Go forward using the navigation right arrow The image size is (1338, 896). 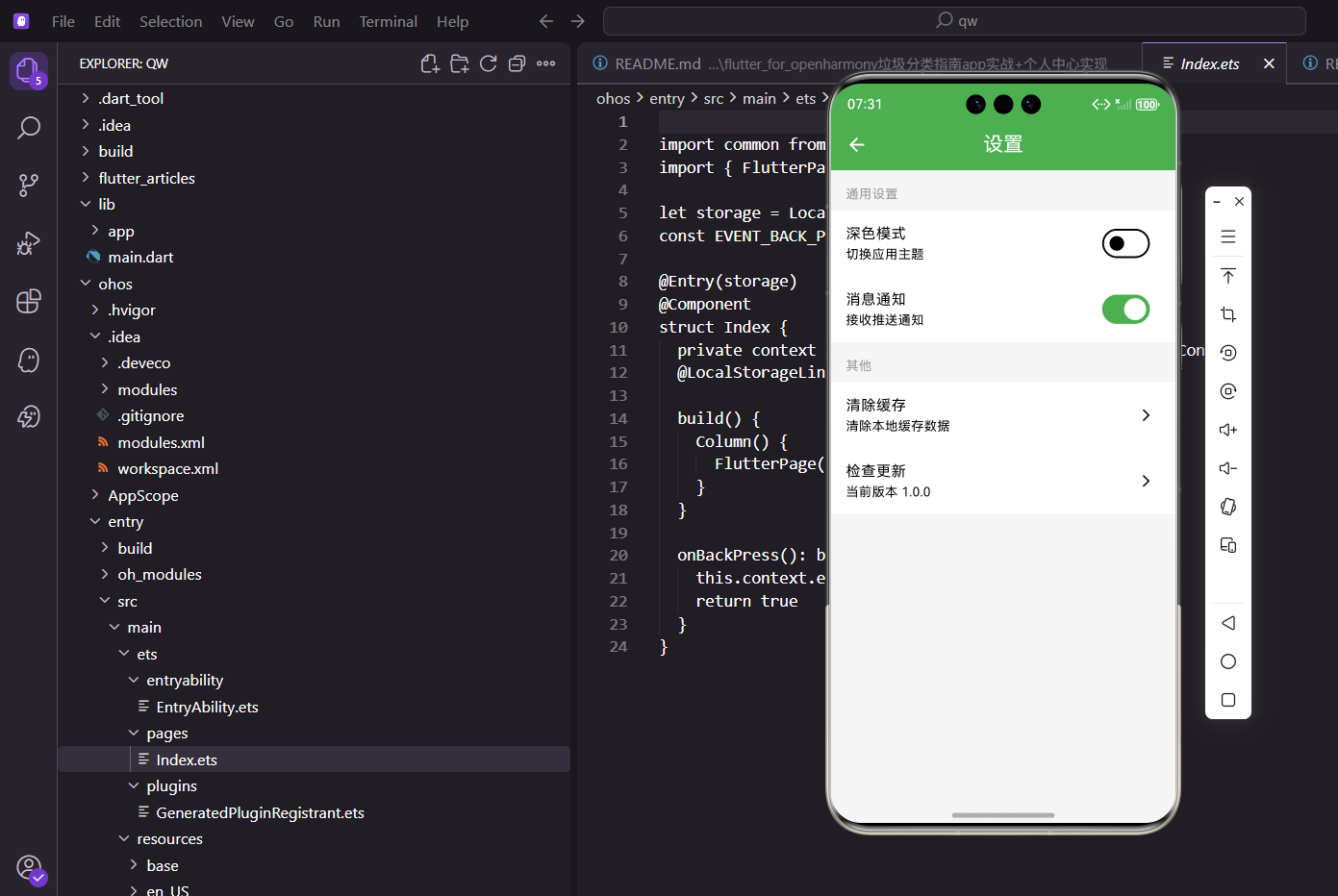pyautogui.click(x=577, y=21)
